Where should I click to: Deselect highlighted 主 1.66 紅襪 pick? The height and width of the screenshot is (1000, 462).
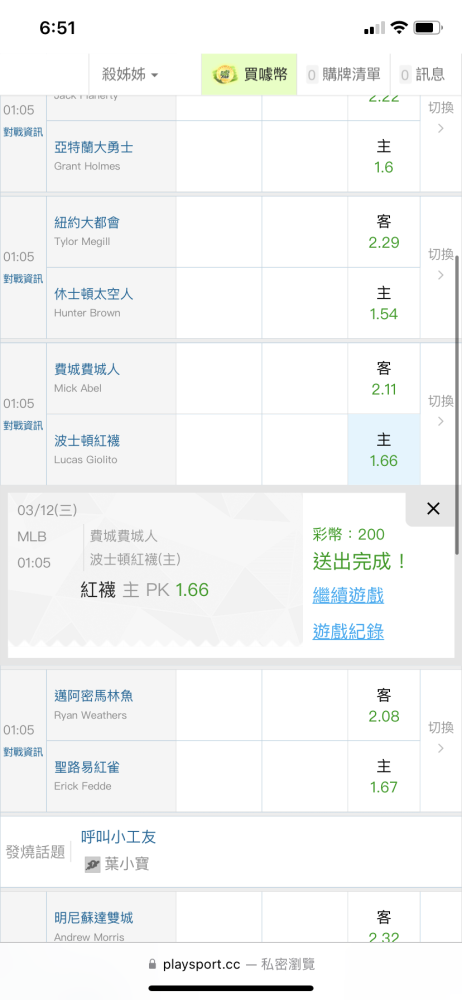tap(384, 450)
